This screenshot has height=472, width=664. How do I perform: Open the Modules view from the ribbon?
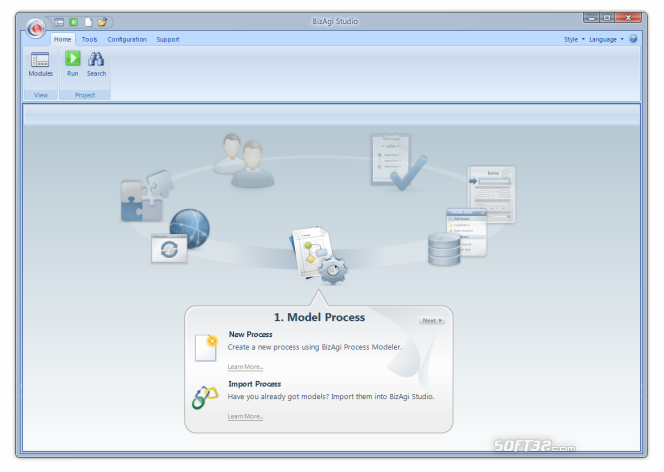tap(41, 64)
